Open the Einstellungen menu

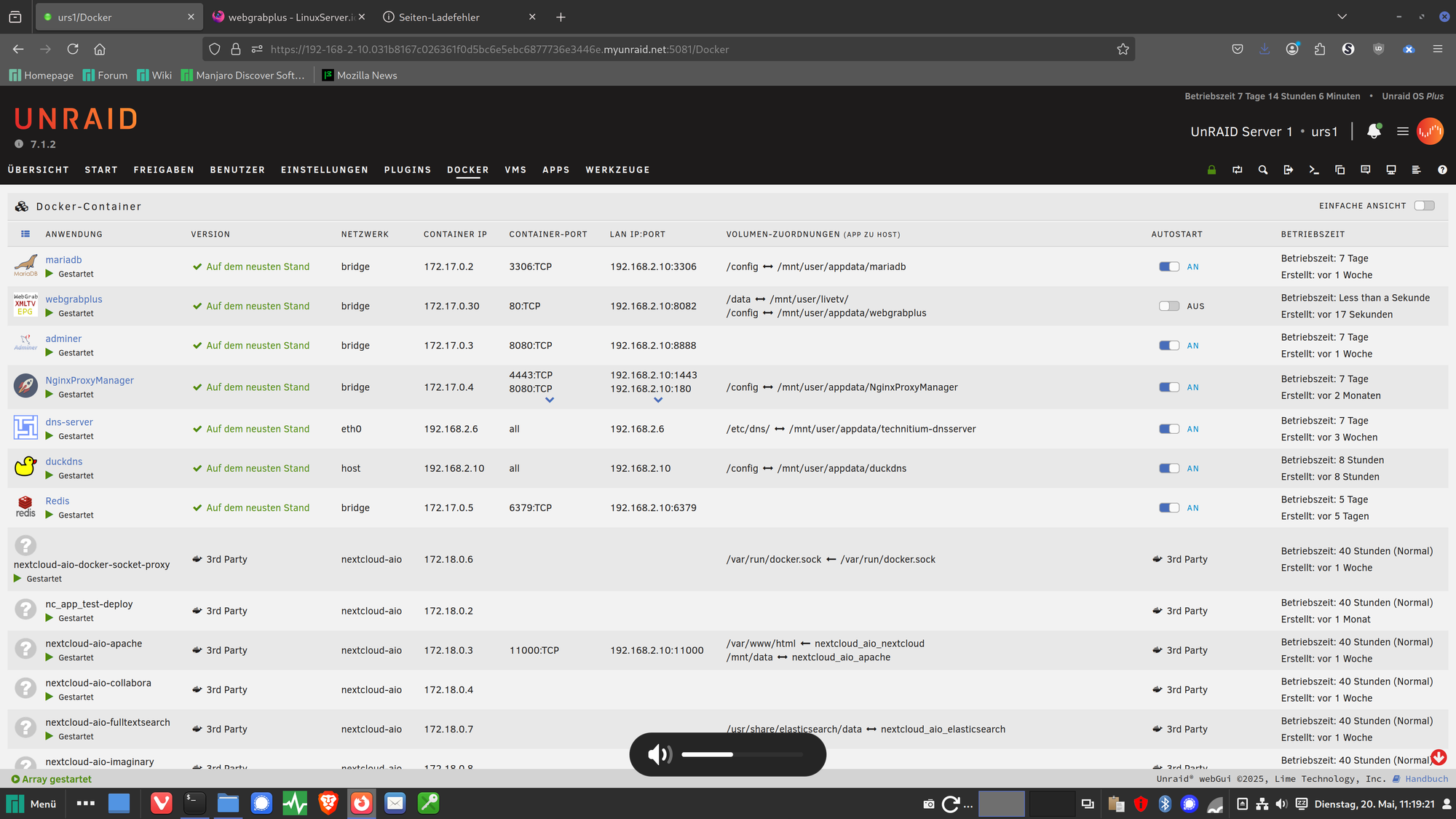(x=325, y=170)
